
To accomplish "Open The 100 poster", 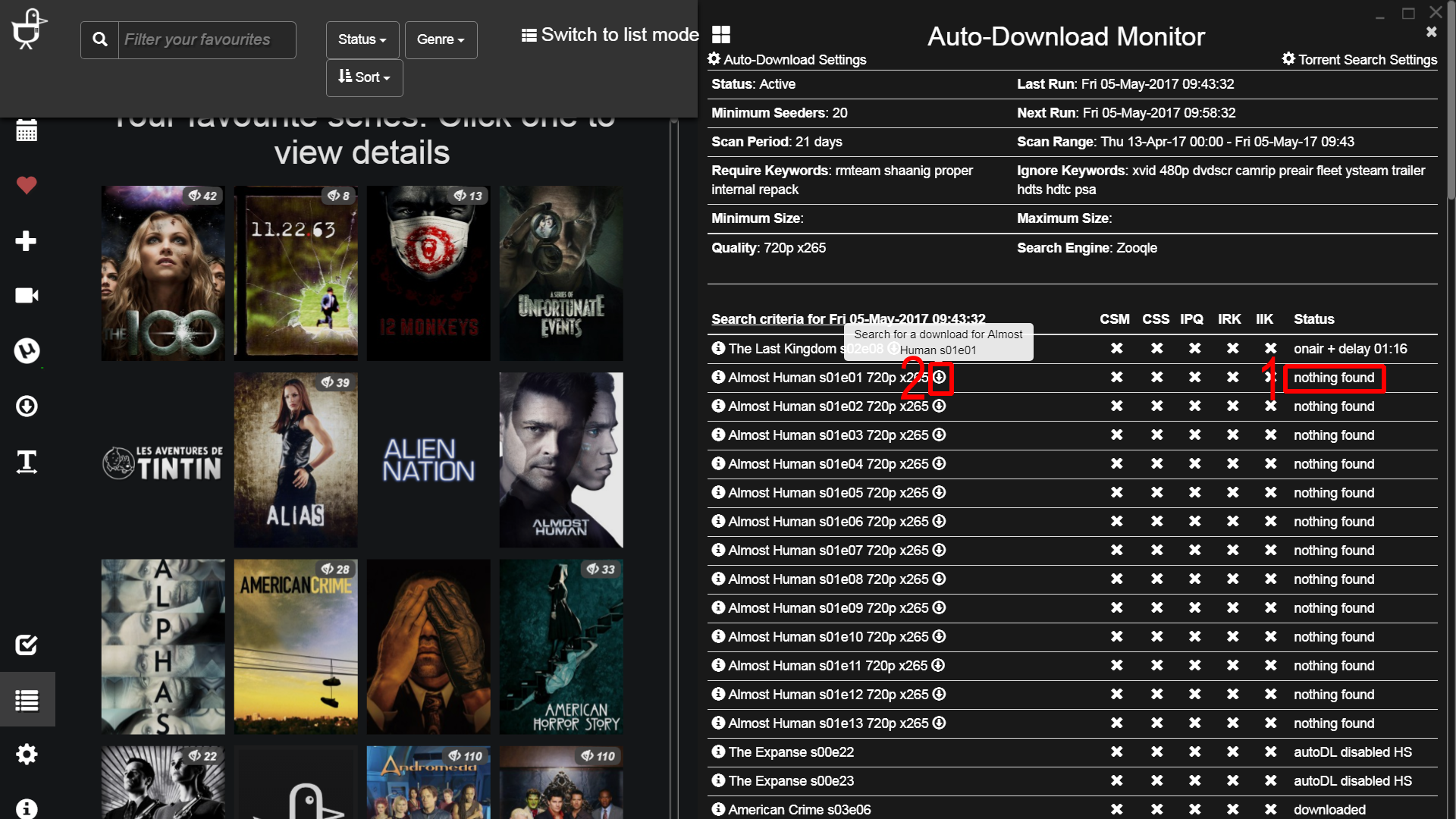I will [163, 273].
